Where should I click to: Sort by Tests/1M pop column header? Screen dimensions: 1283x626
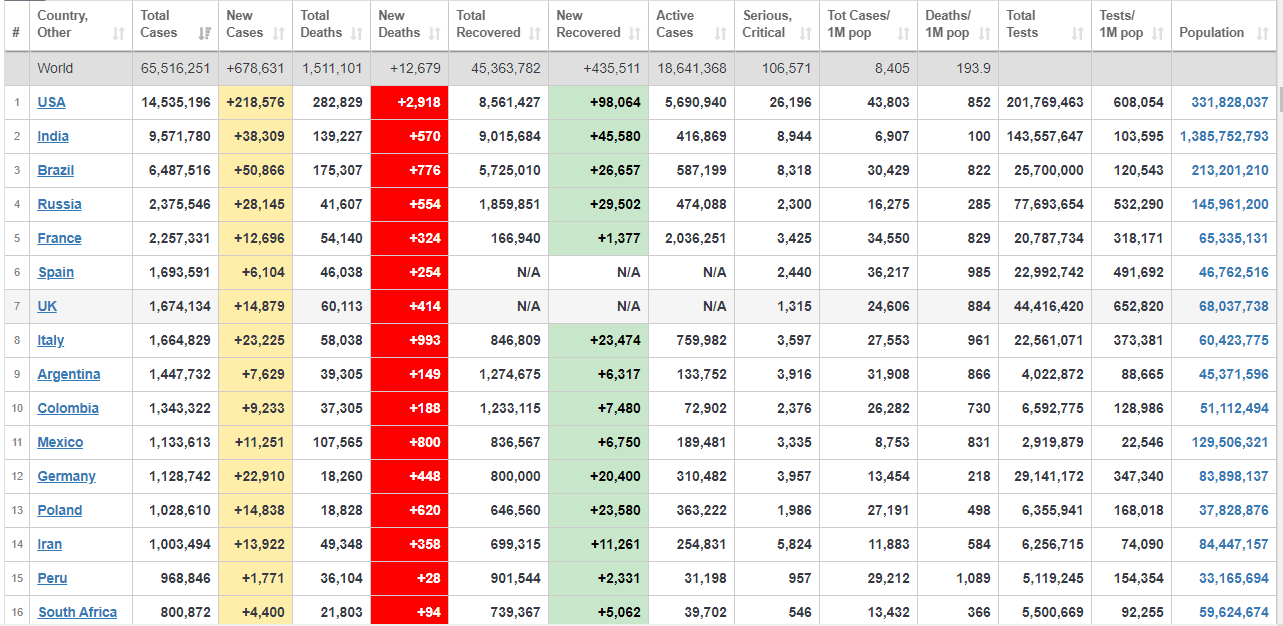click(1132, 25)
